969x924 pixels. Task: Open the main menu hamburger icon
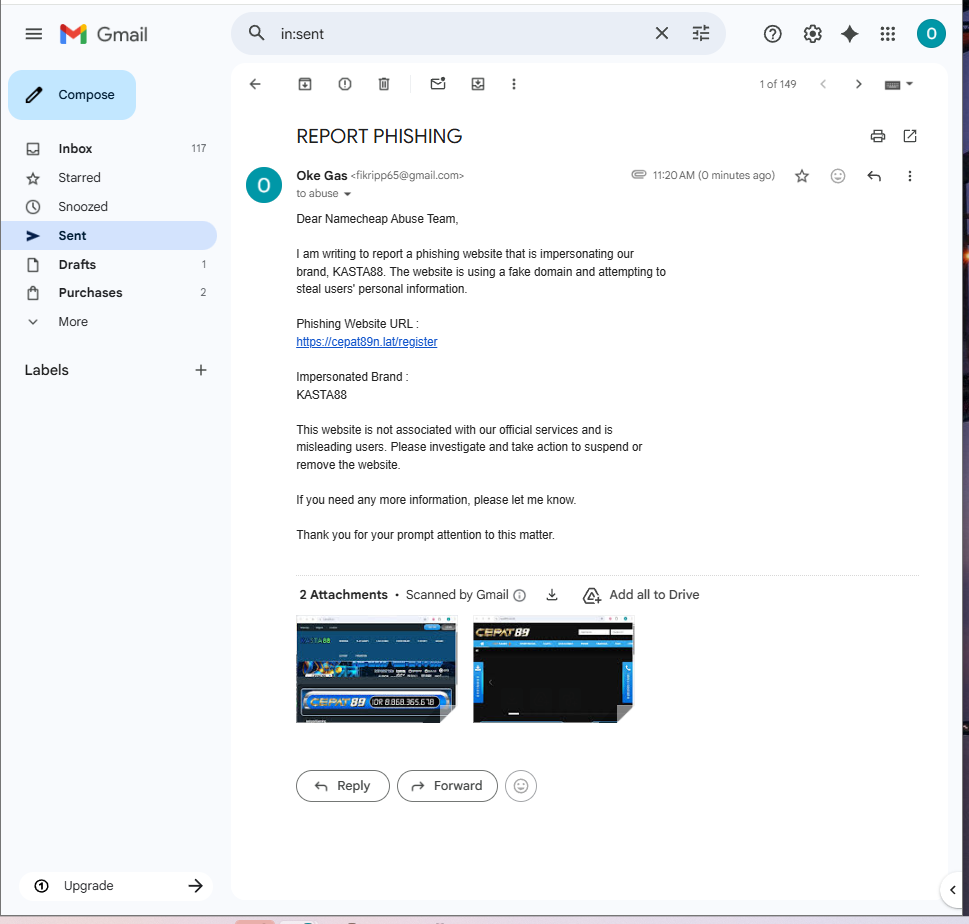(33, 34)
